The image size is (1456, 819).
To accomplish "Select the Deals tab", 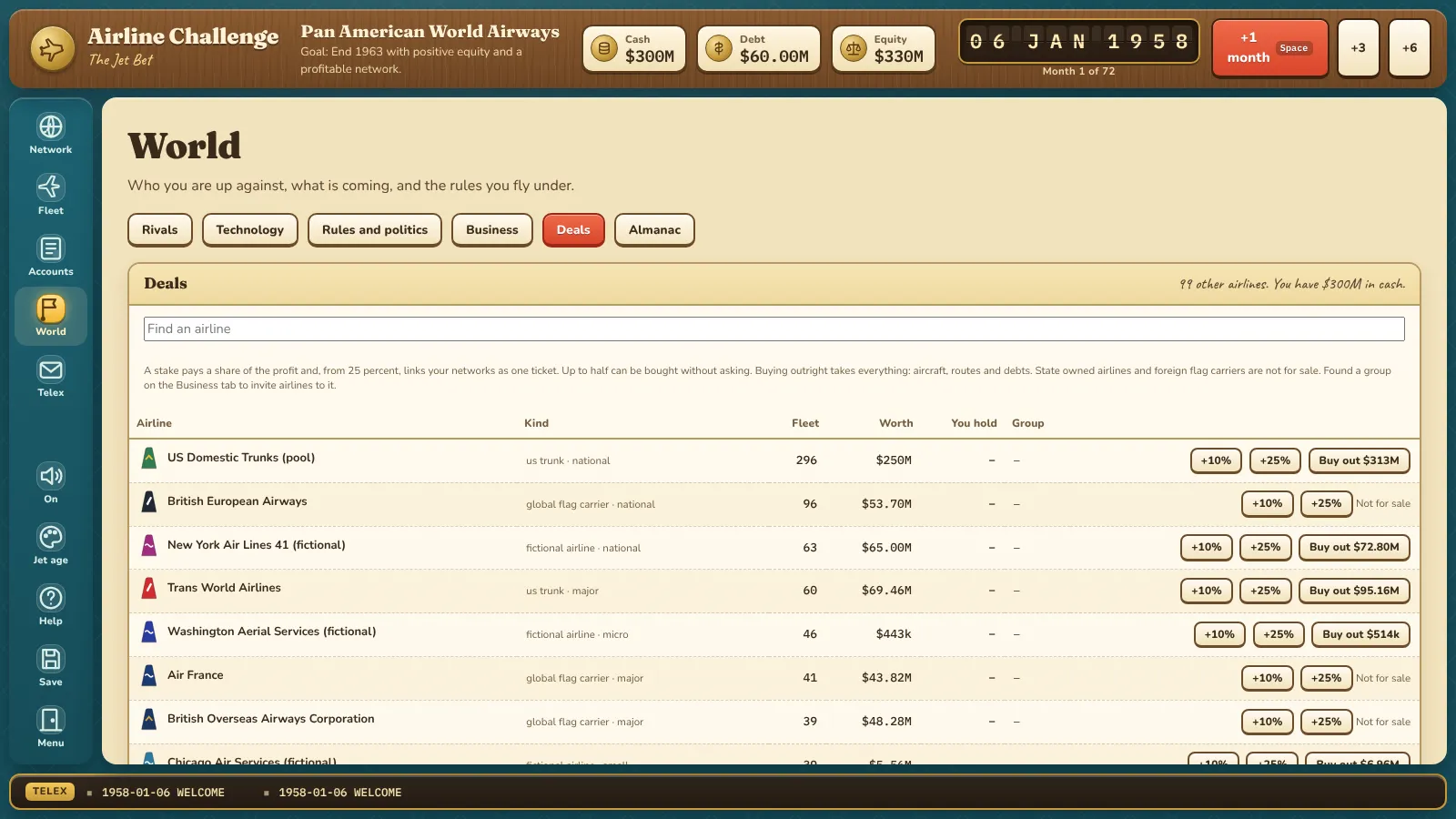I will 573,229.
